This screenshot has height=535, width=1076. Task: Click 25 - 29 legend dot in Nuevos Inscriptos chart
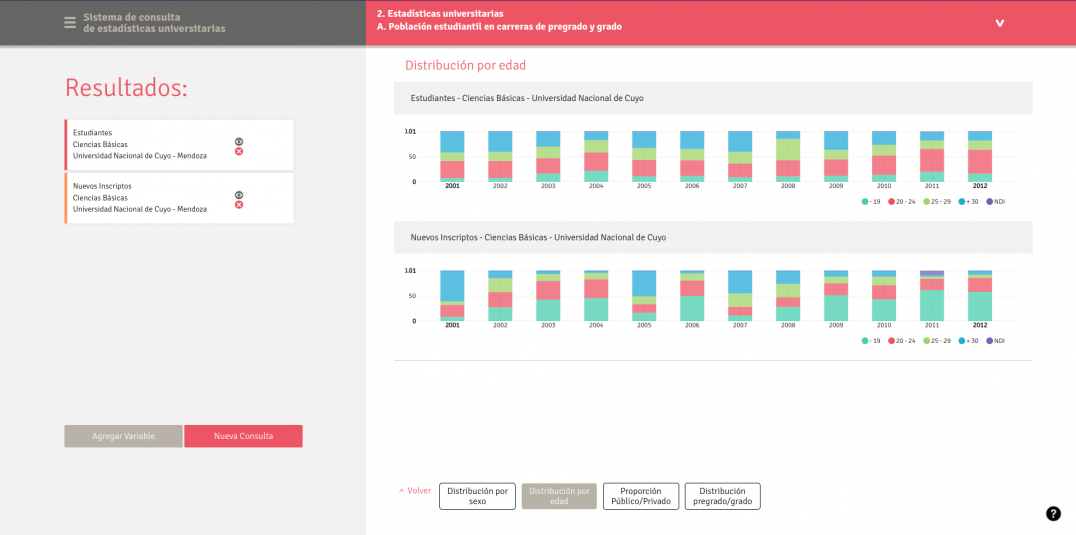(x=927, y=341)
